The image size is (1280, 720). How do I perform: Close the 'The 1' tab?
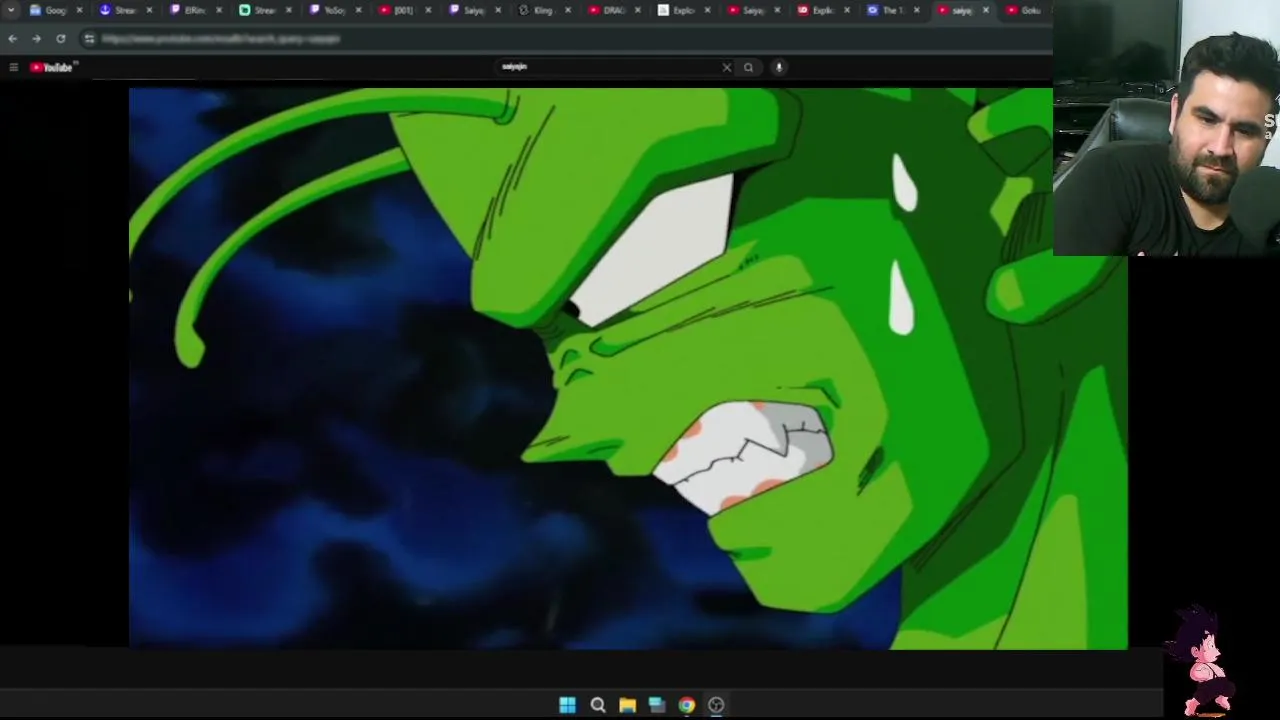[916, 10]
